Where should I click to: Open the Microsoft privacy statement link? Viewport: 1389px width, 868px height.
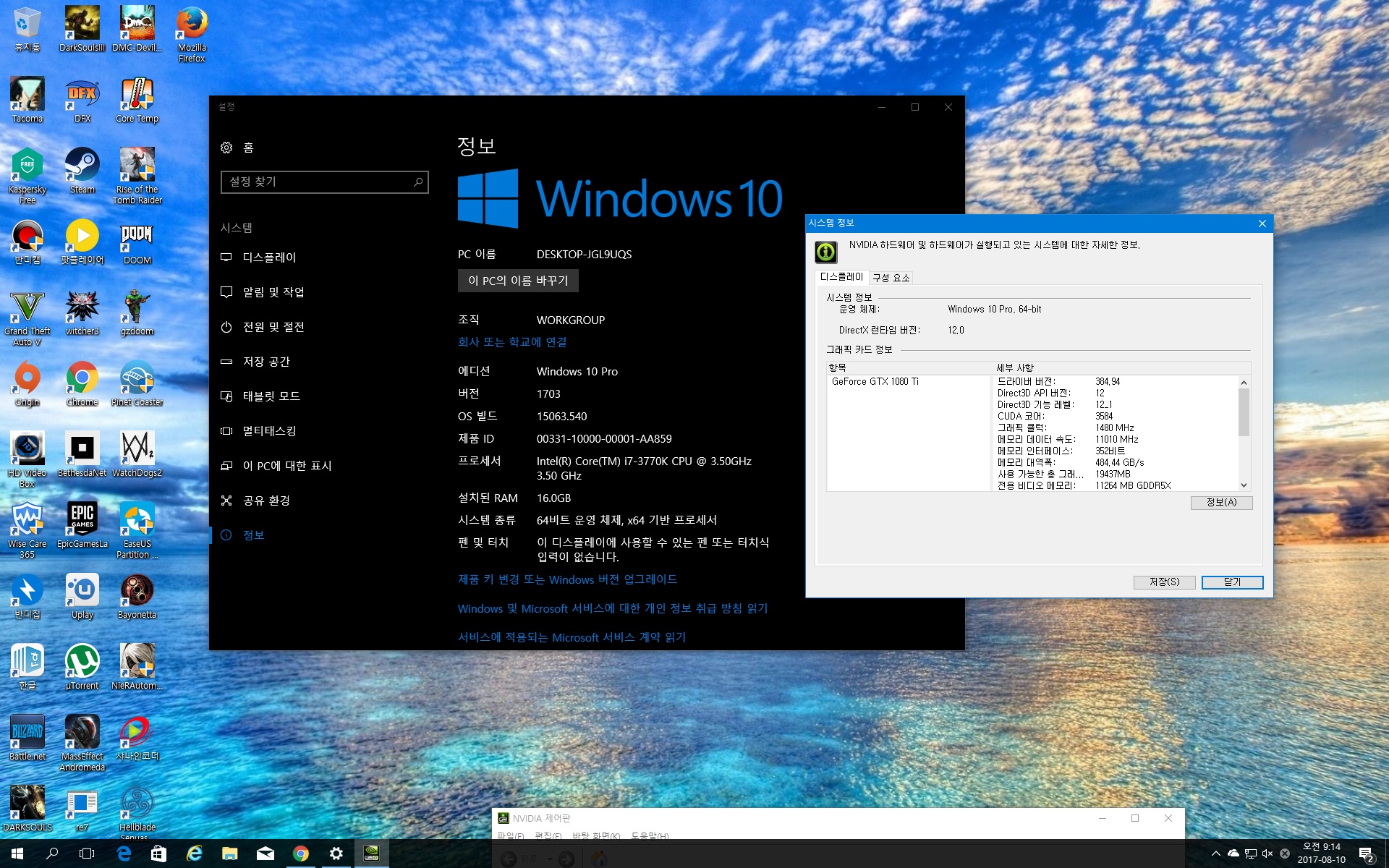613,608
